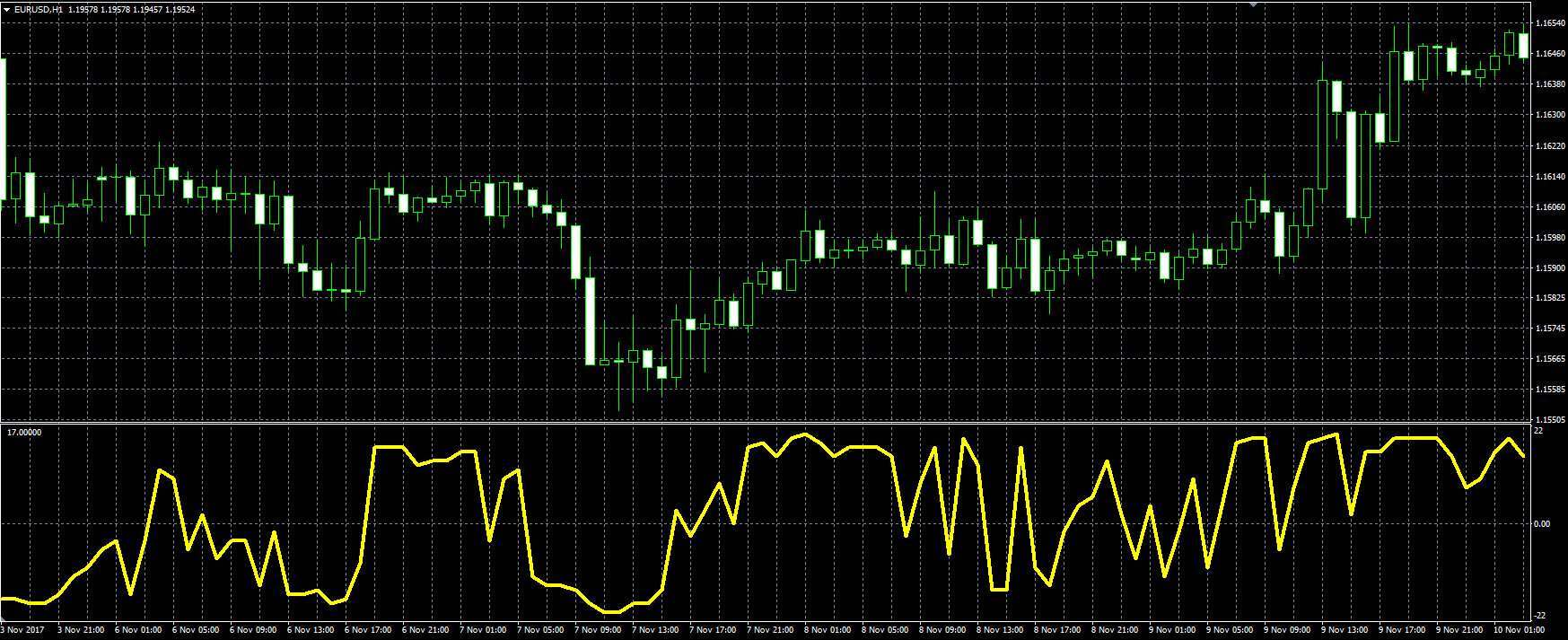
Task: Click the 7 Nov 13:00 time label
Action: pos(655,630)
